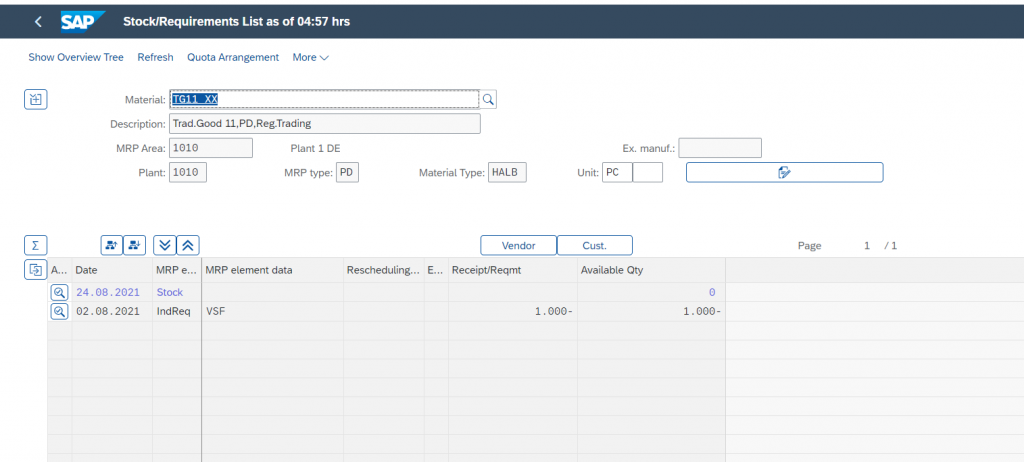Click the Material Type field HALB
The width and height of the screenshot is (1024, 462).
point(507,173)
